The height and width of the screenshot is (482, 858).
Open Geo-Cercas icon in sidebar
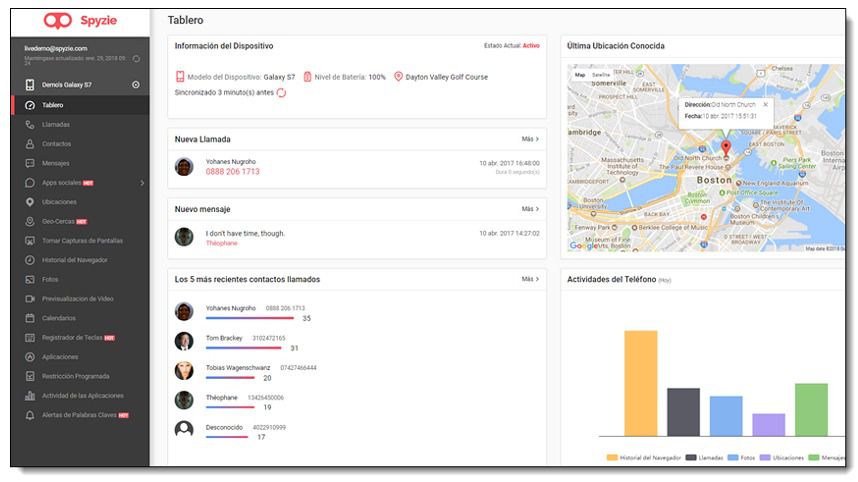(x=30, y=222)
